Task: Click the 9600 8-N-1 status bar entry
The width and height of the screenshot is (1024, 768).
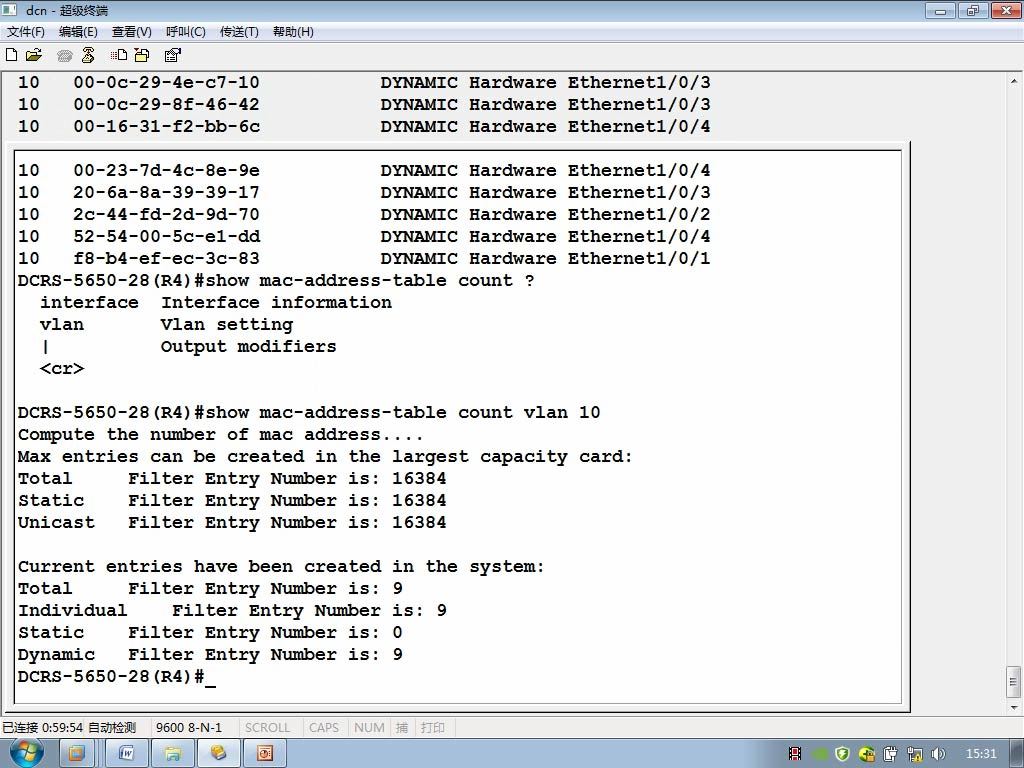Action: point(189,727)
